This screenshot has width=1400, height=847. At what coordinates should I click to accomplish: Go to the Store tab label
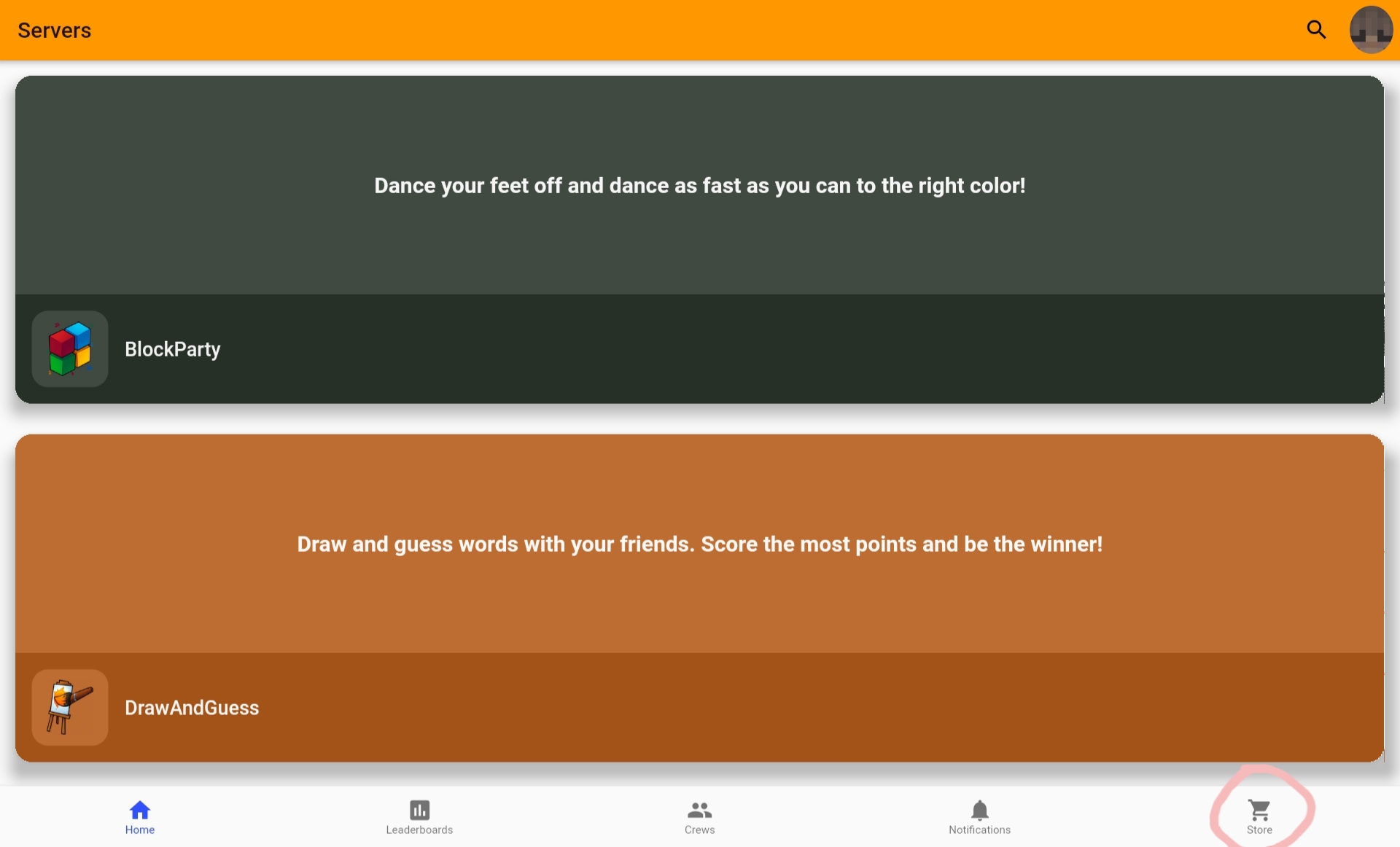1259,830
